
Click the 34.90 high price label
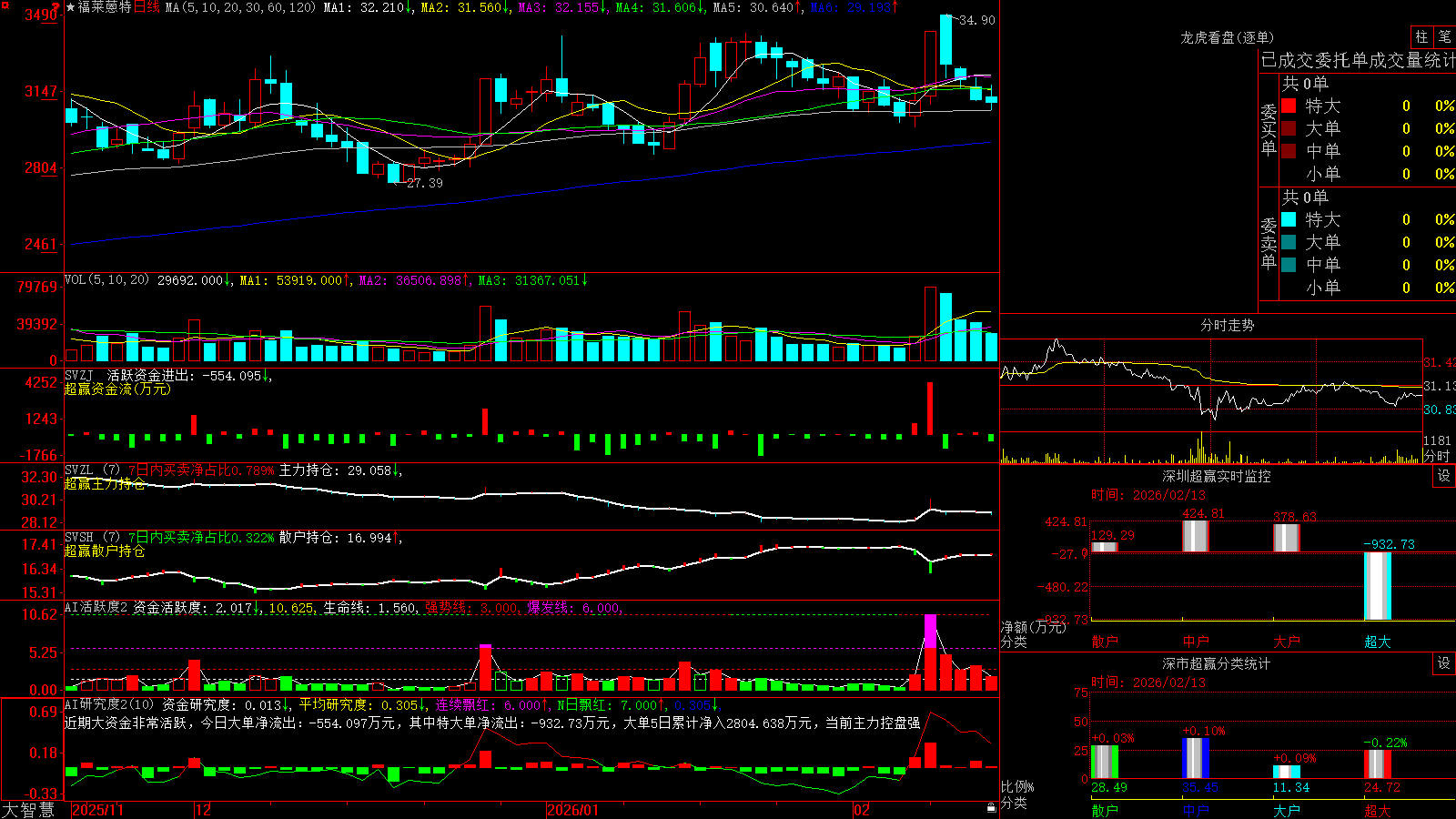click(977, 20)
